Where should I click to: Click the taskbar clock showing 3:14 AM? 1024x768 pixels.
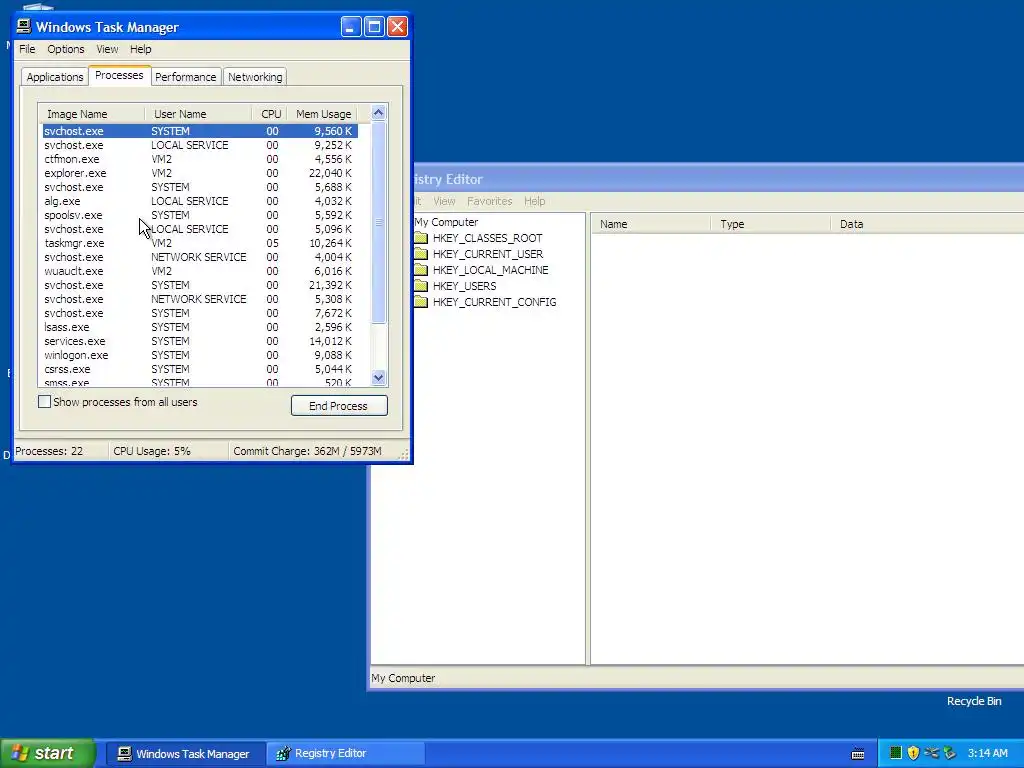pyautogui.click(x=987, y=753)
